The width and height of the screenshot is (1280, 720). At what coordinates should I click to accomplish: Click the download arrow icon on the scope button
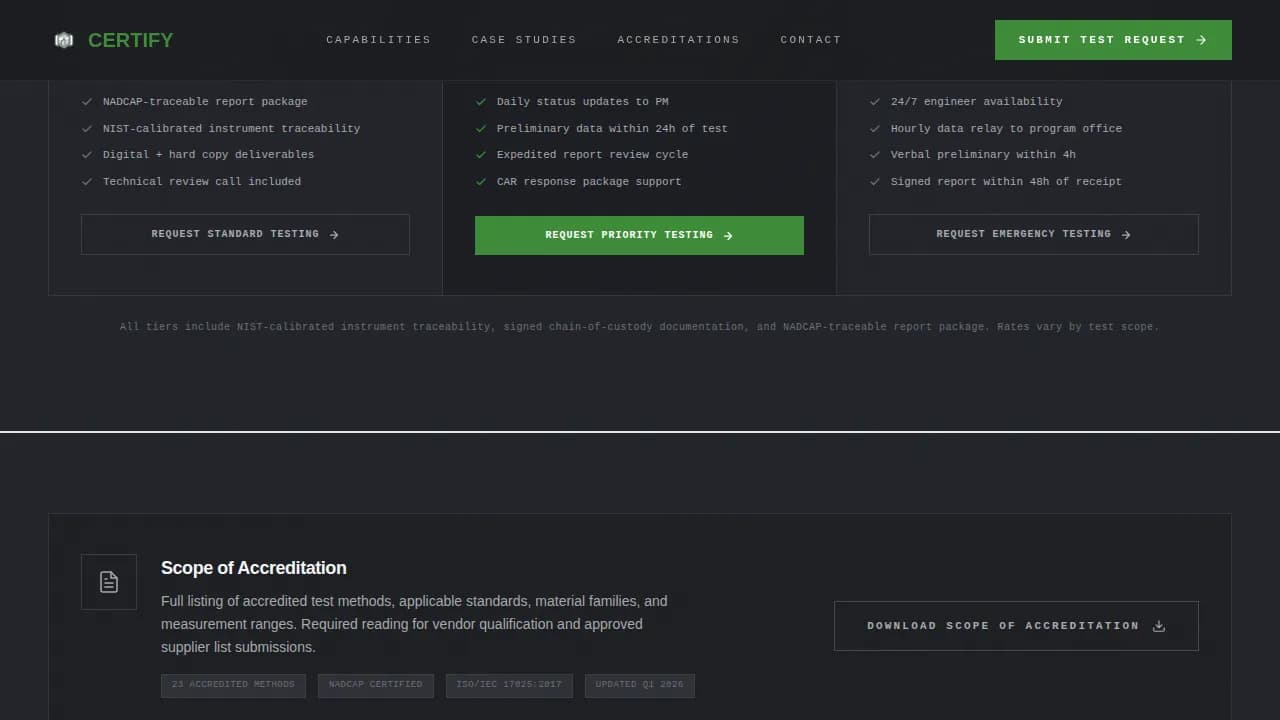click(1159, 625)
